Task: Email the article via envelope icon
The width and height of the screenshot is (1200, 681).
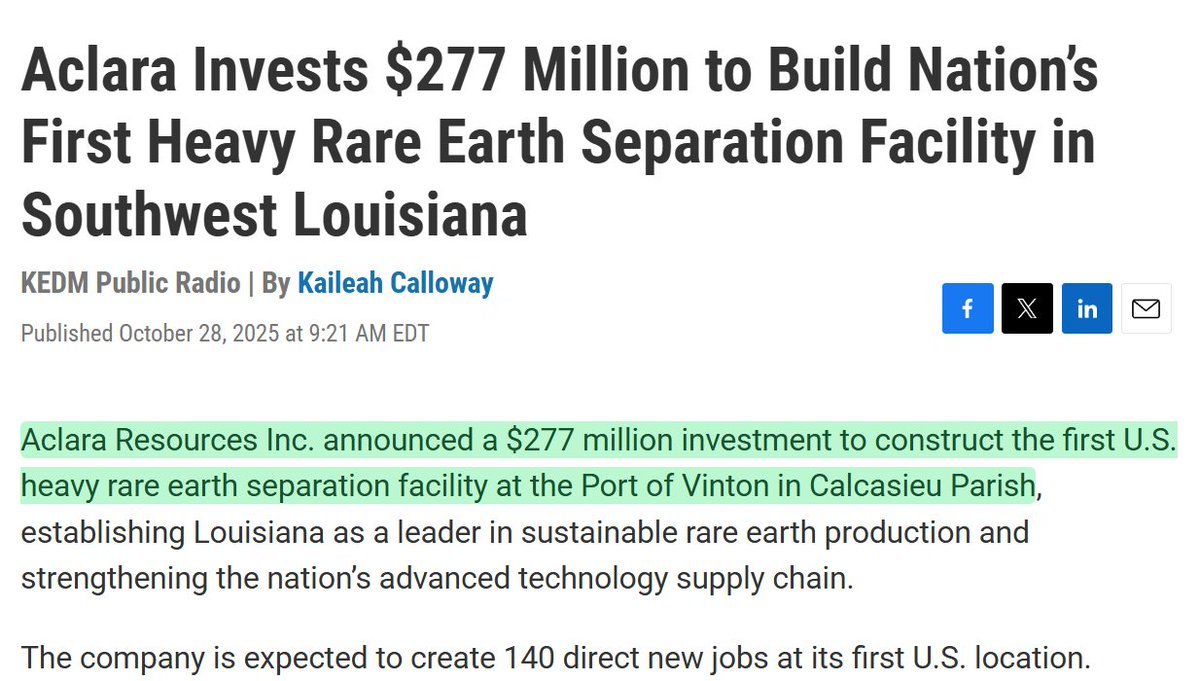Action: click(1146, 309)
